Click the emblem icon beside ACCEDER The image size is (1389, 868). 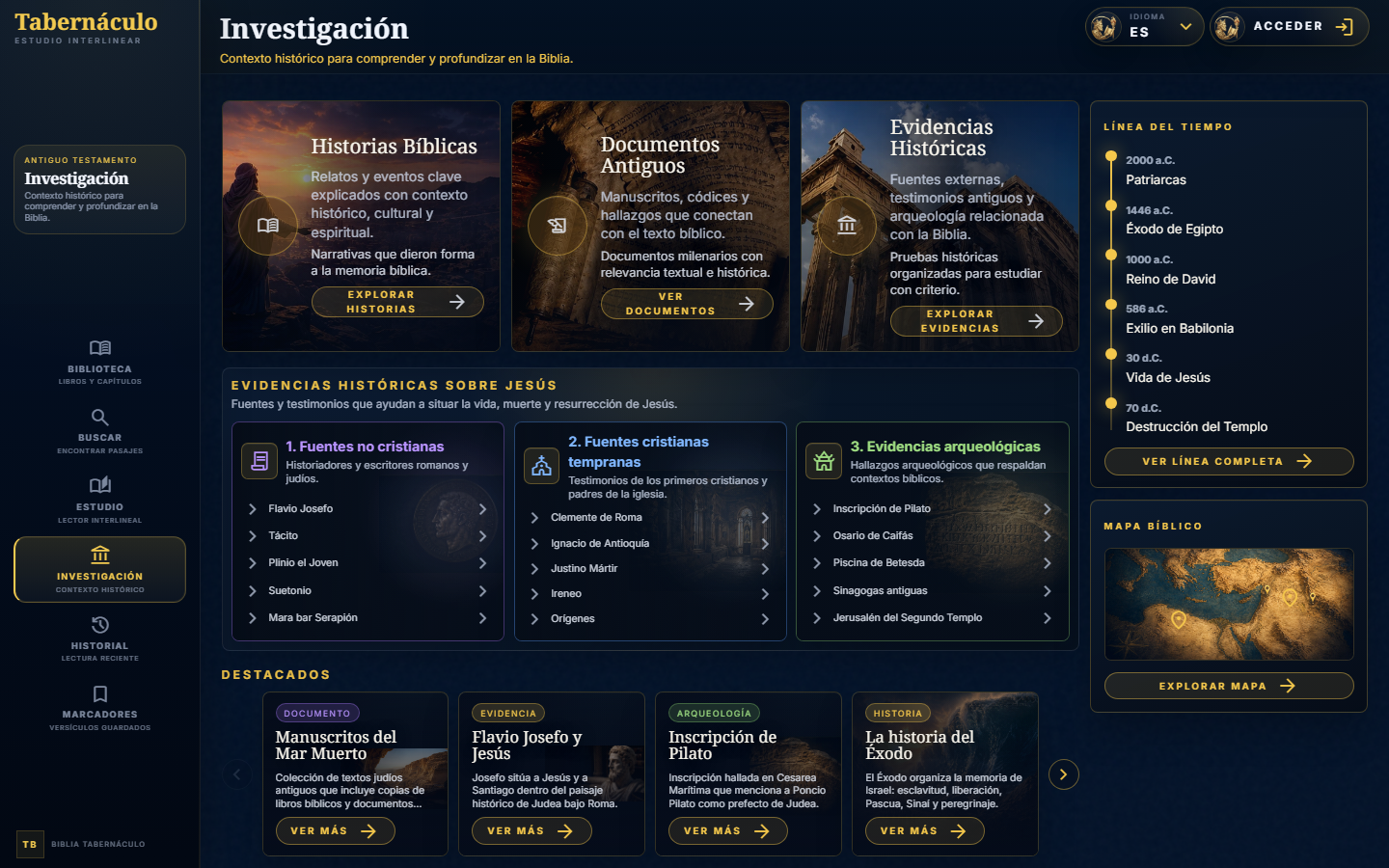point(1228,27)
